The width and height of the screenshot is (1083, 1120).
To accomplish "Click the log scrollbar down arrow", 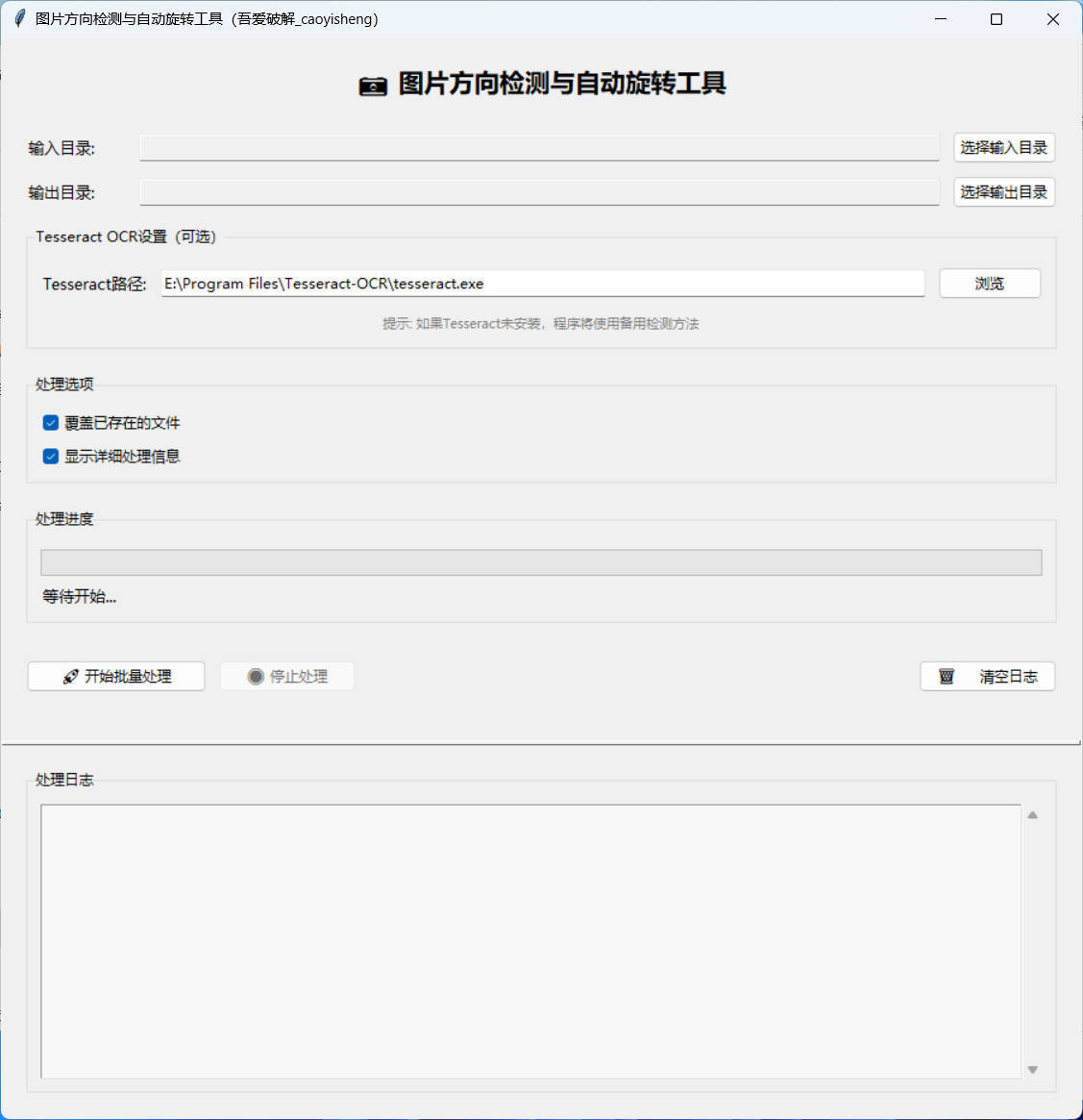I will pyautogui.click(x=1032, y=1069).
